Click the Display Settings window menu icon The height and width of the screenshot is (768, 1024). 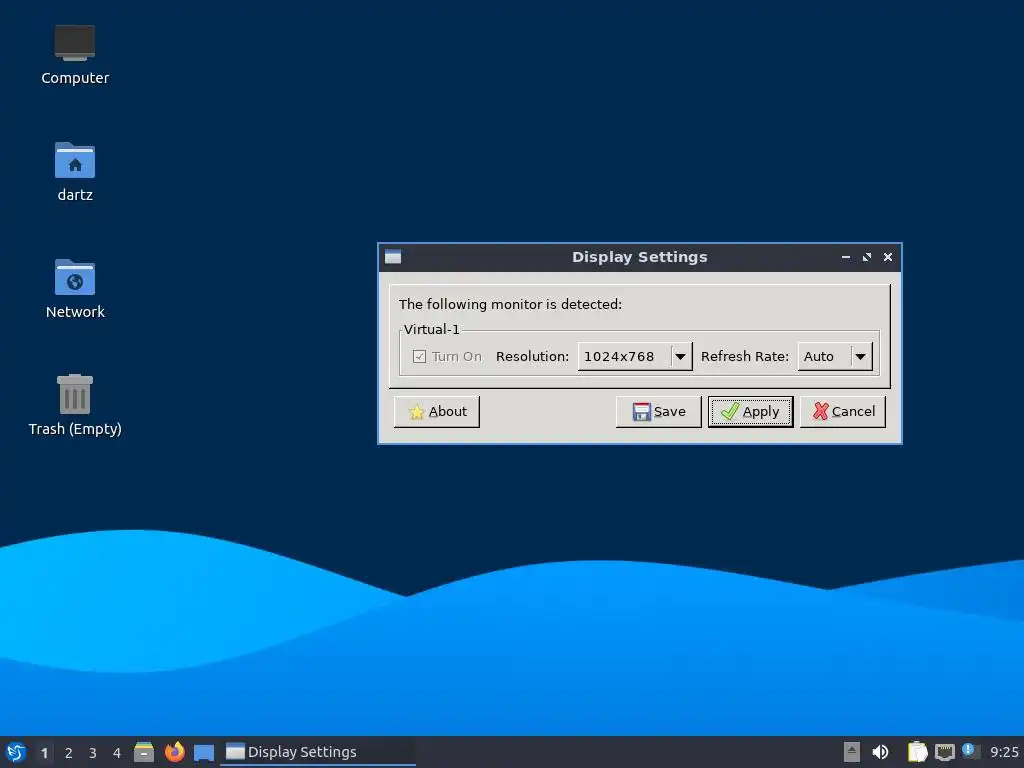tap(392, 257)
